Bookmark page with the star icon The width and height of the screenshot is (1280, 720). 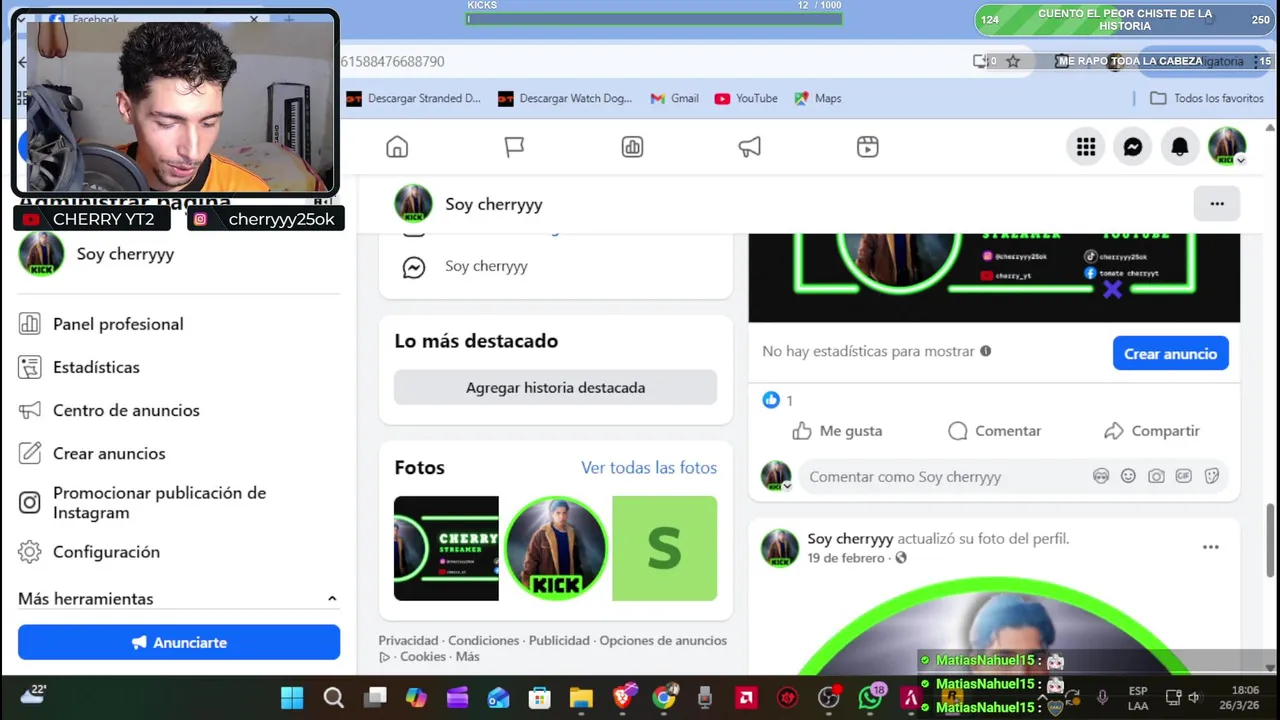point(1013,61)
